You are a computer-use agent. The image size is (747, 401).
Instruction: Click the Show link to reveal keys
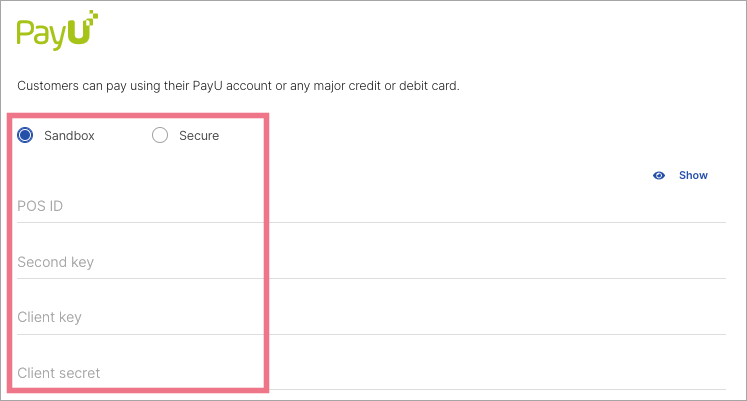pos(693,175)
